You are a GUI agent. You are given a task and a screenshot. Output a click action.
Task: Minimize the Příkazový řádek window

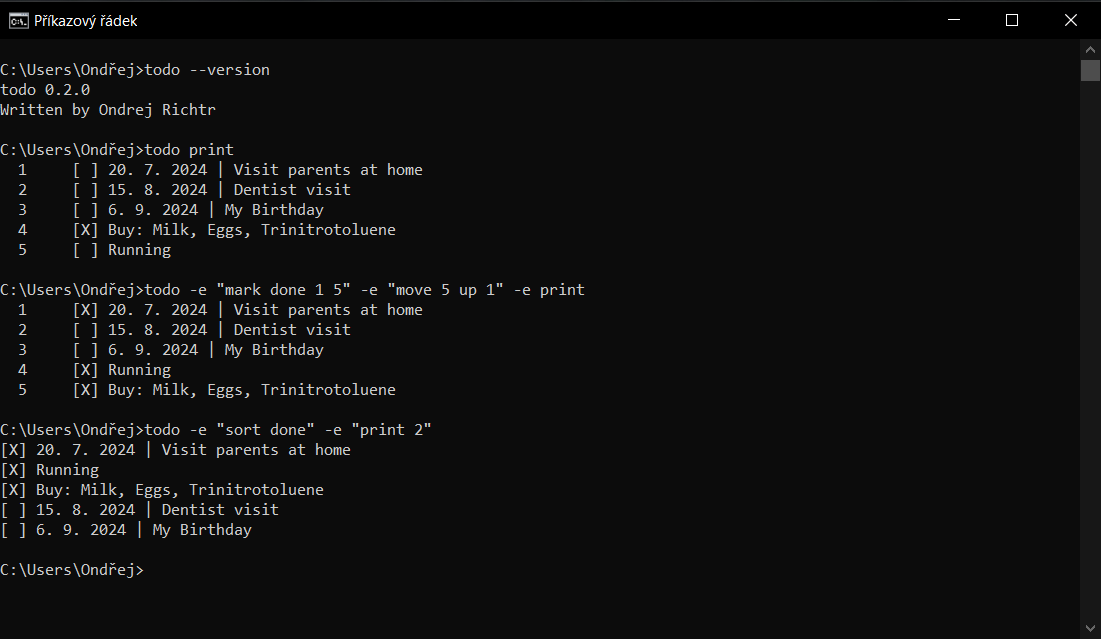pos(955,20)
